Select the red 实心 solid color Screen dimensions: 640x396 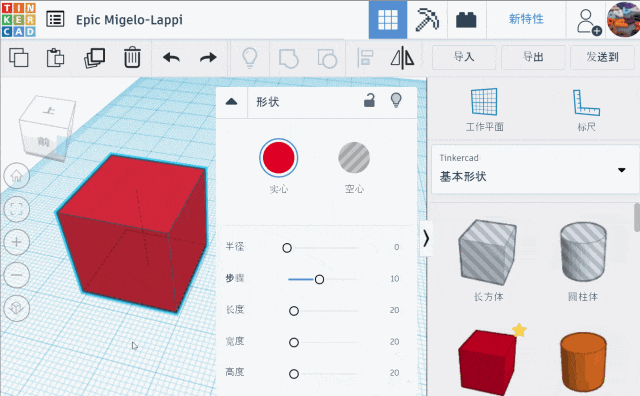click(278, 158)
